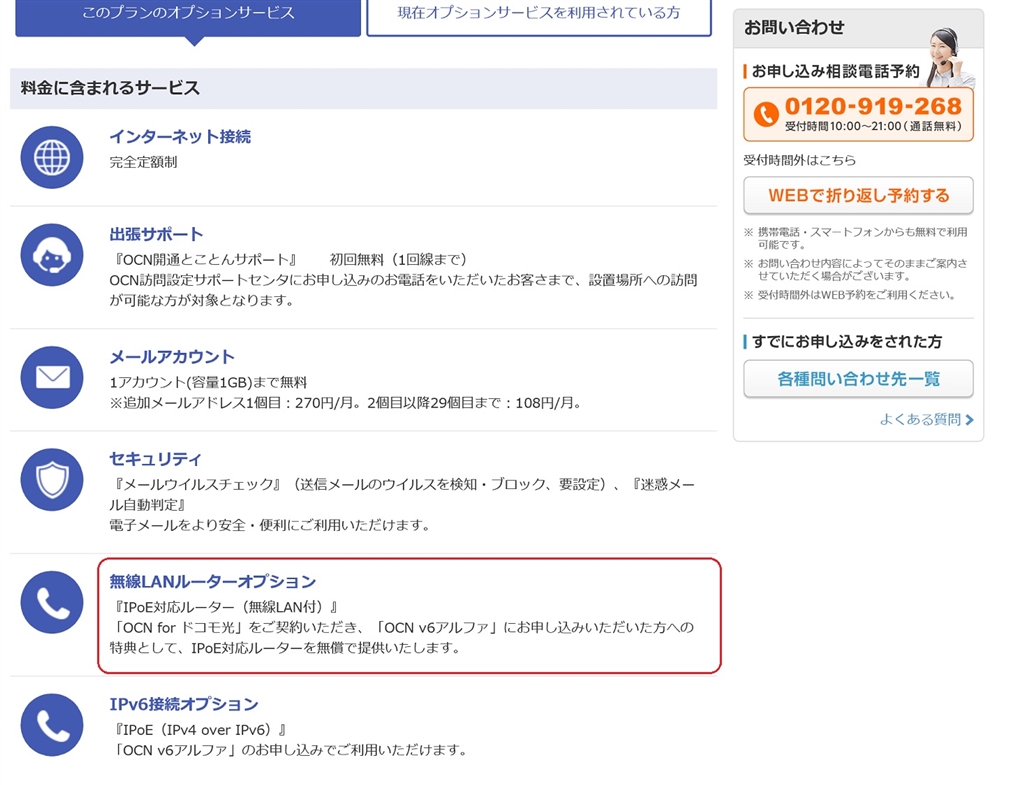Click the phone icon beside 無線LANルーターオプション
The width and height of the screenshot is (1024, 785).
pyautogui.click(x=52, y=602)
